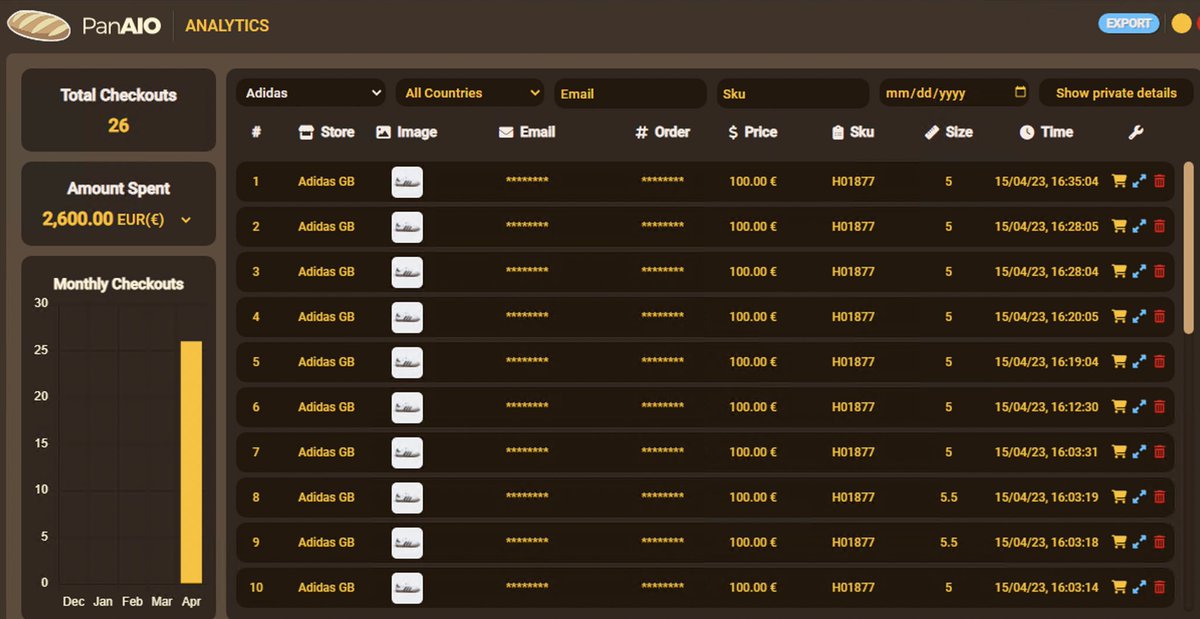Viewport: 1200px width, 619px height.
Task: Delete checkout row 4 with trash icon
Action: 1159,316
